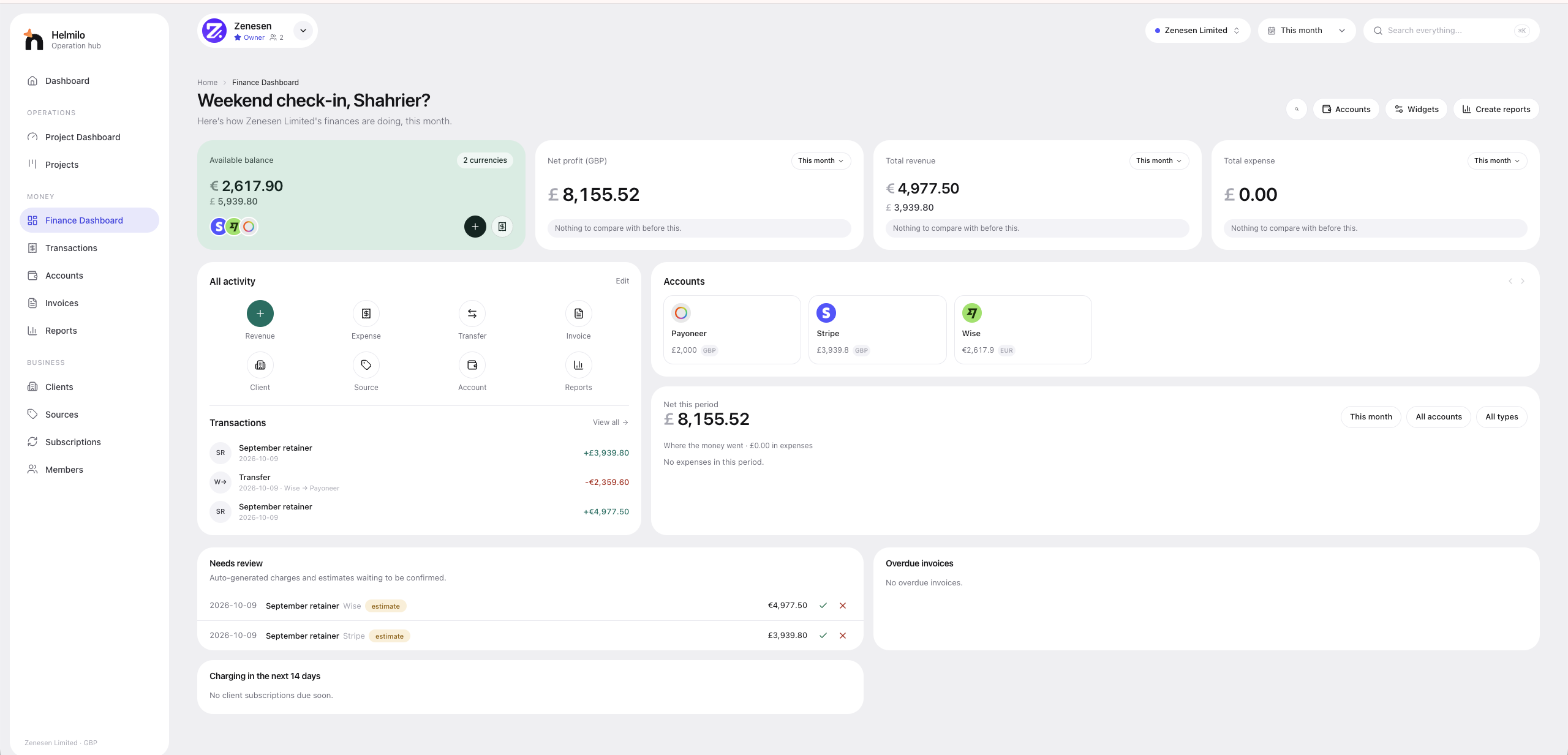
Task: Select the +£3,939.80 September retainer transaction
Action: pyautogui.click(x=419, y=453)
